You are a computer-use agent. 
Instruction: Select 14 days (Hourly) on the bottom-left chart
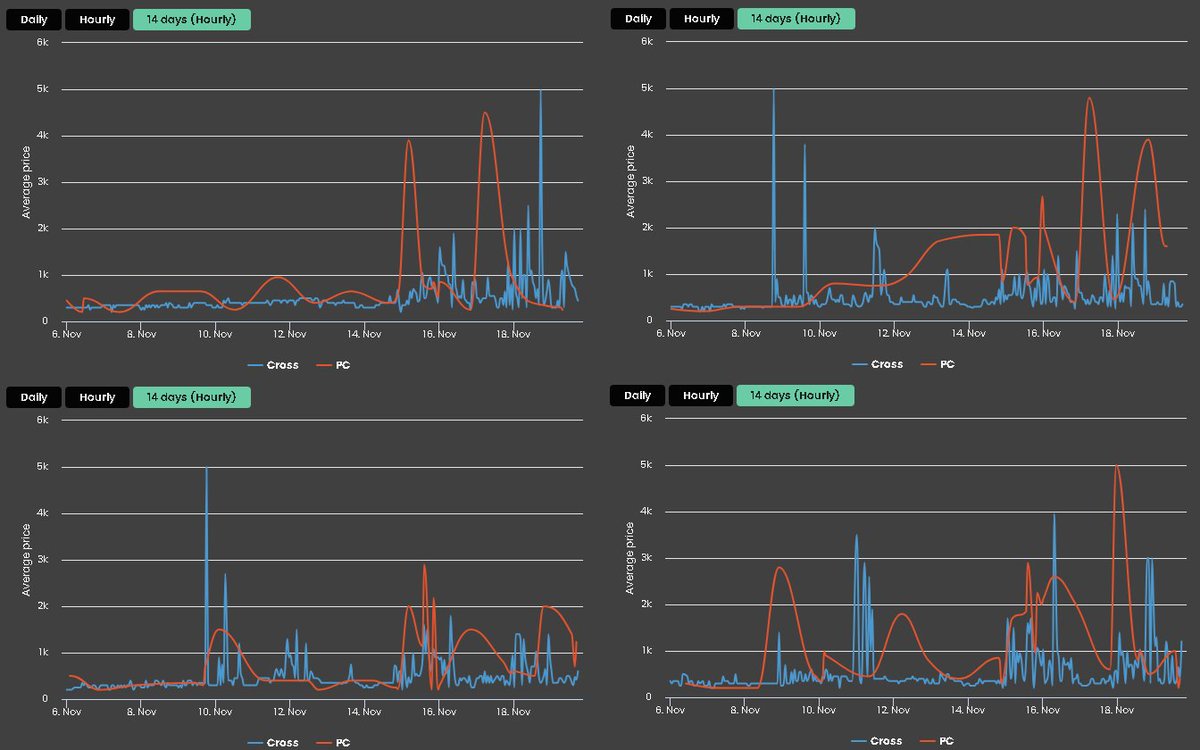(x=191, y=396)
